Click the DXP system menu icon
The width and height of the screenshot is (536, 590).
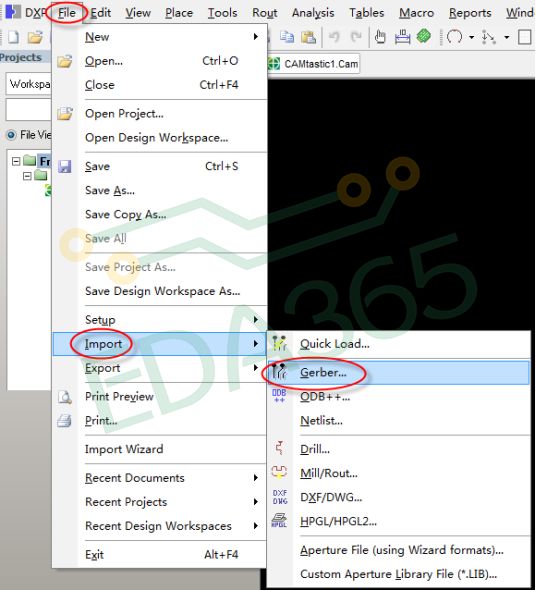[x=13, y=12]
